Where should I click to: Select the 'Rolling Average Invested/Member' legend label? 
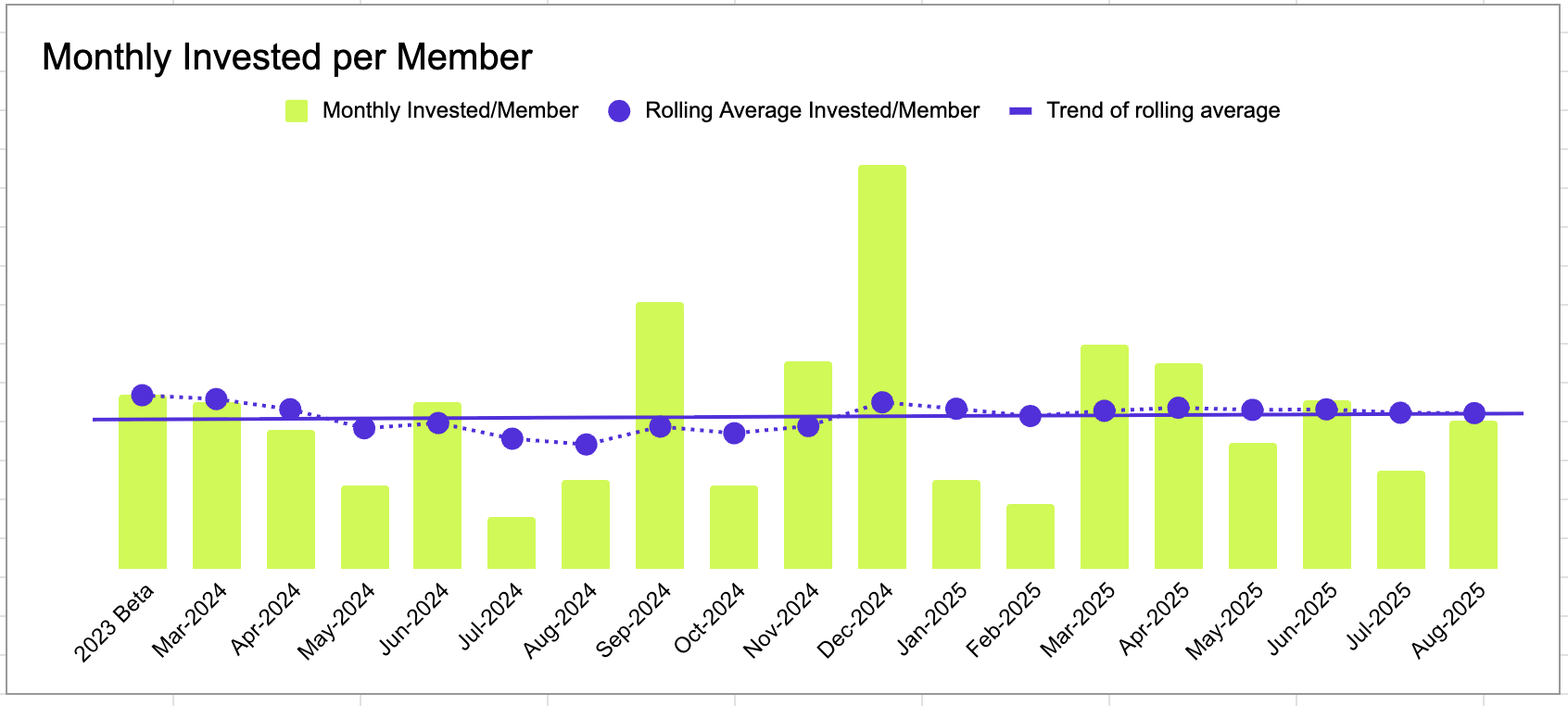click(x=812, y=111)
